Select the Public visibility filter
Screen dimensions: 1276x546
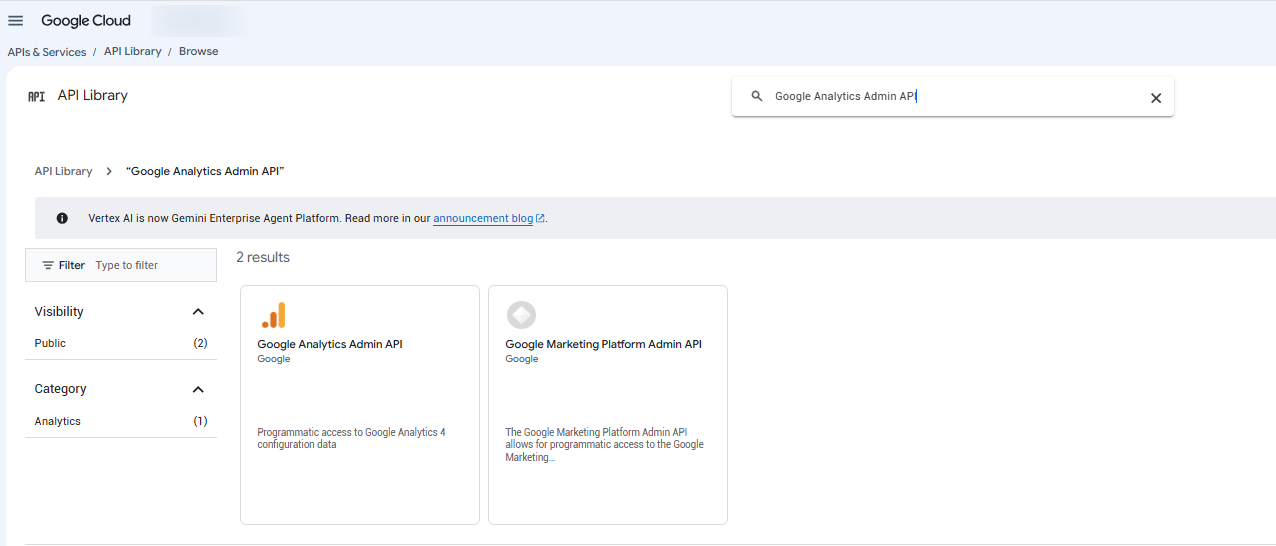pos(121,343)
